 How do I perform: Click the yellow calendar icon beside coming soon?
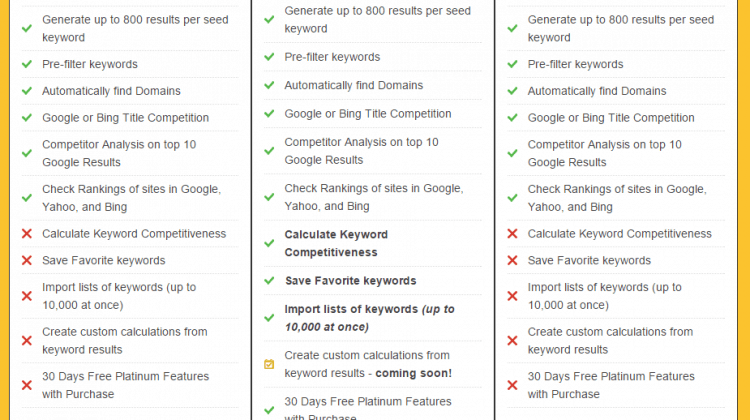(x=269, y=364)
